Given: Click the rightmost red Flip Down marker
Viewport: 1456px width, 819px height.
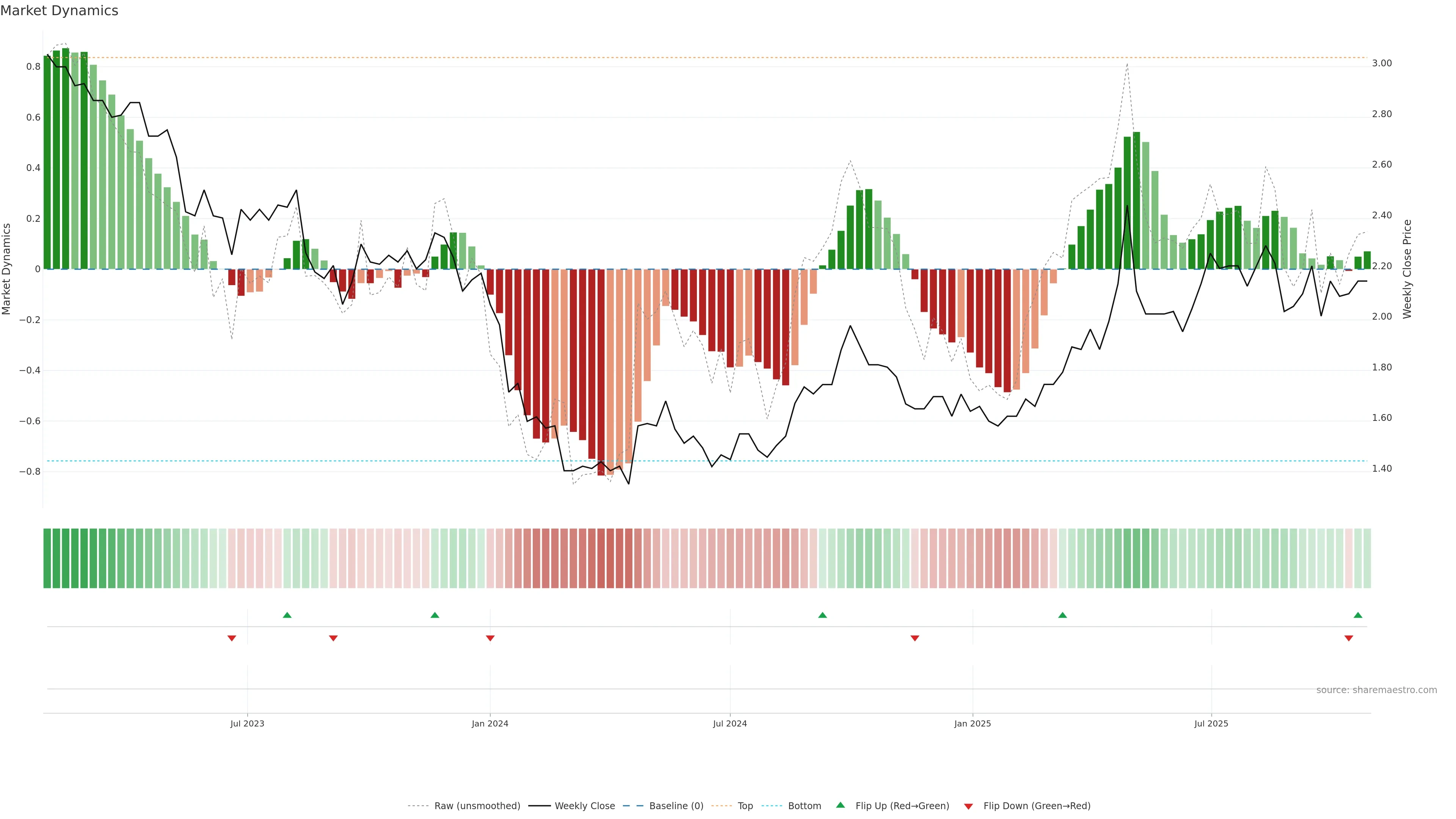Looking at the screenshot, I should tap(1349, 638).
